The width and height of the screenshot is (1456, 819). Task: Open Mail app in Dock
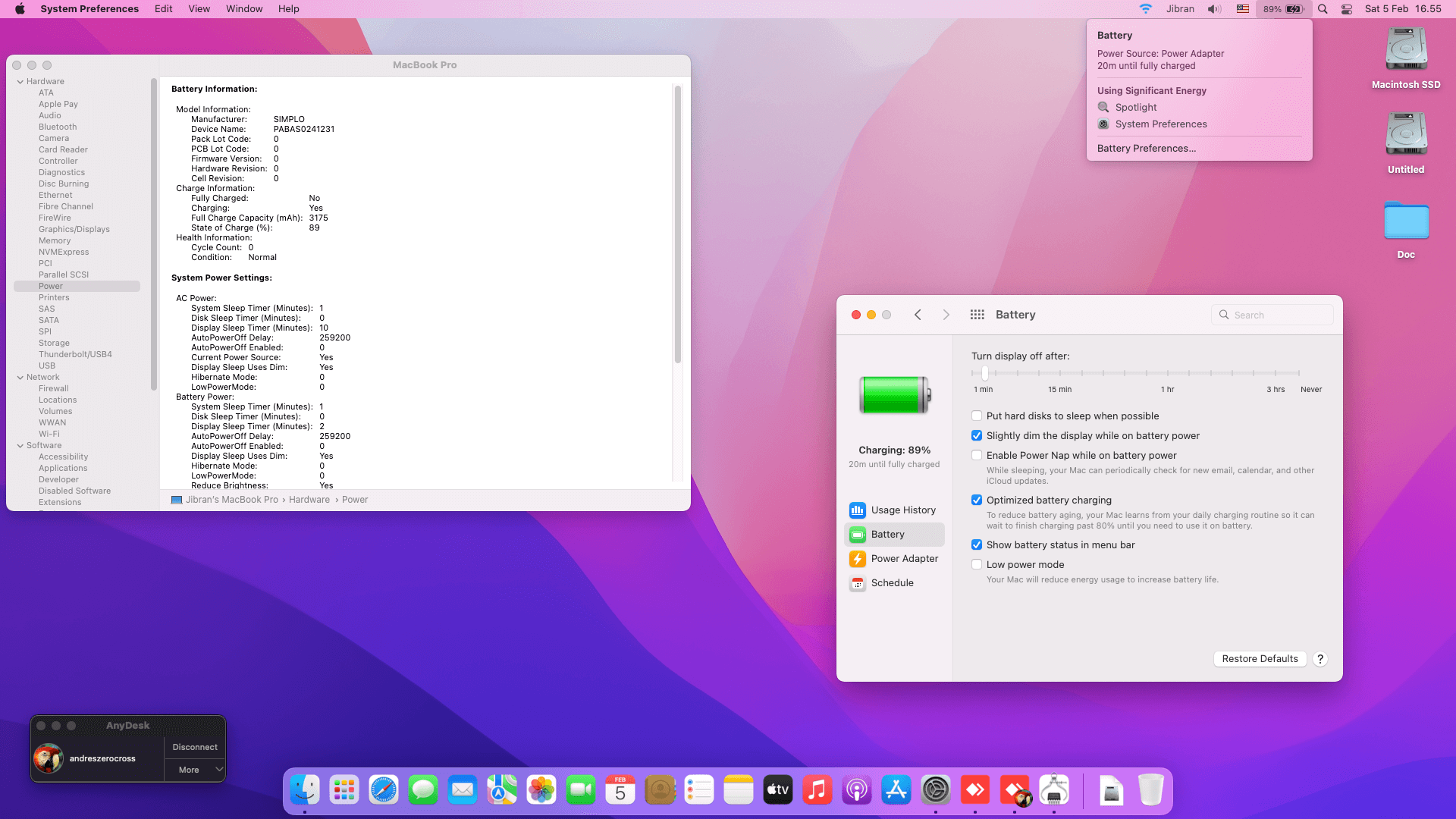pos(463,790)
